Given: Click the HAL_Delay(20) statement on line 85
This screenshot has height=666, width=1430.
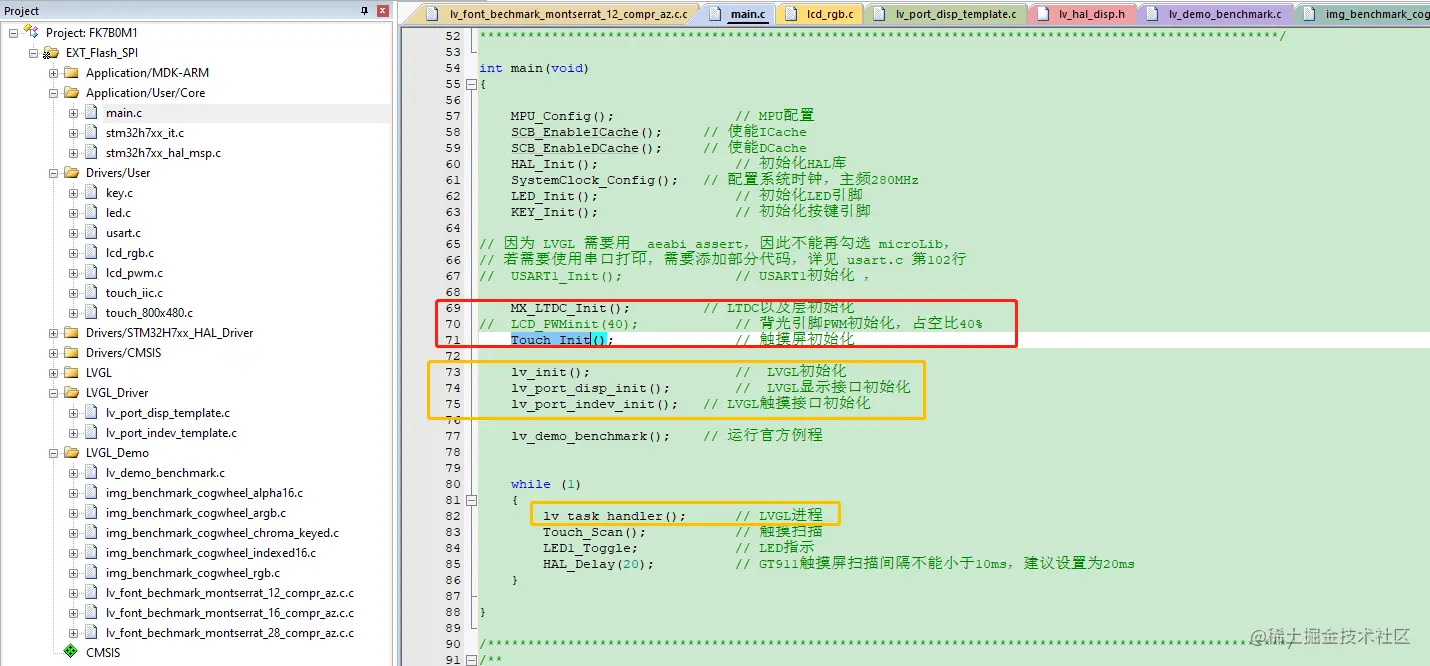Looking at the screenshot, I should coord(599,564).
